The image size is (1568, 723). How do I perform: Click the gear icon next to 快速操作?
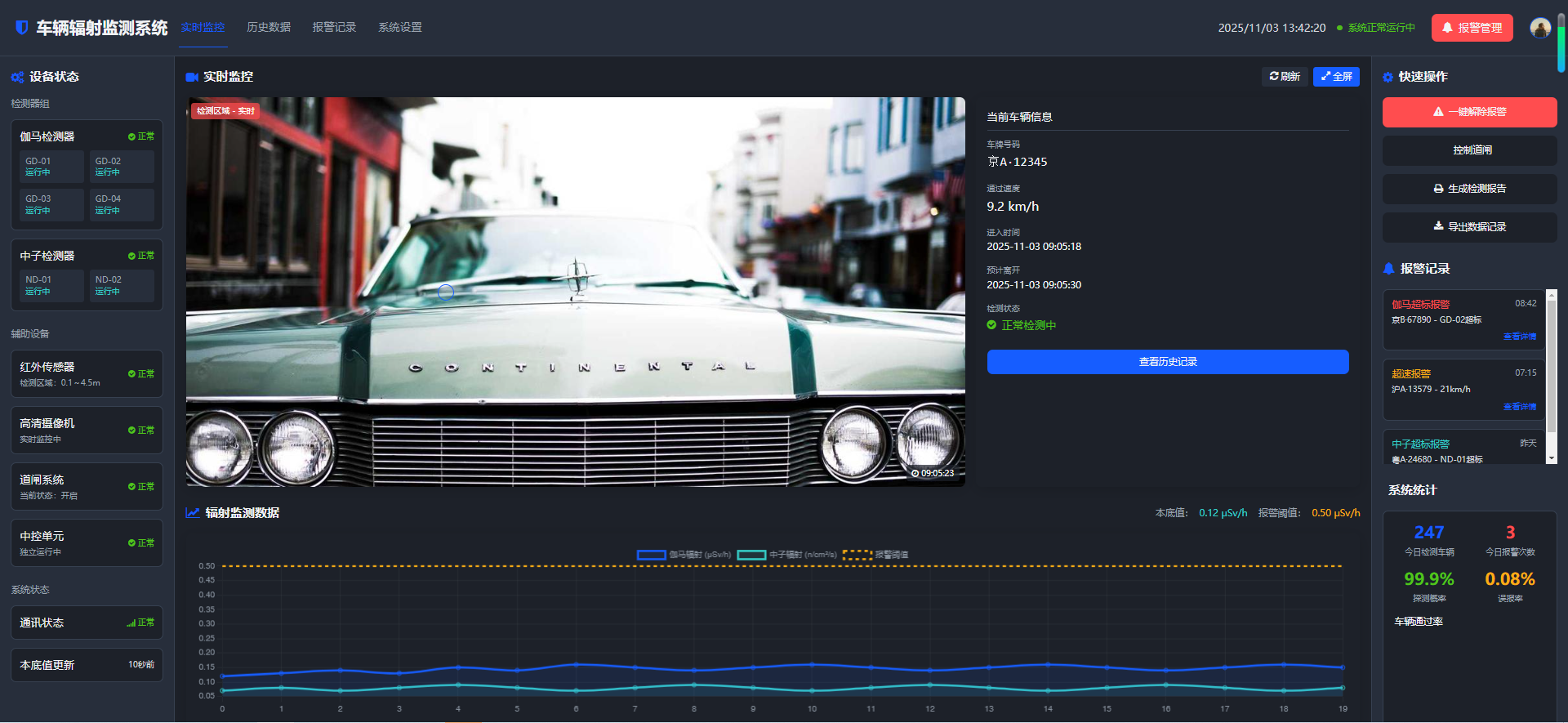[x=1388, y=77]
